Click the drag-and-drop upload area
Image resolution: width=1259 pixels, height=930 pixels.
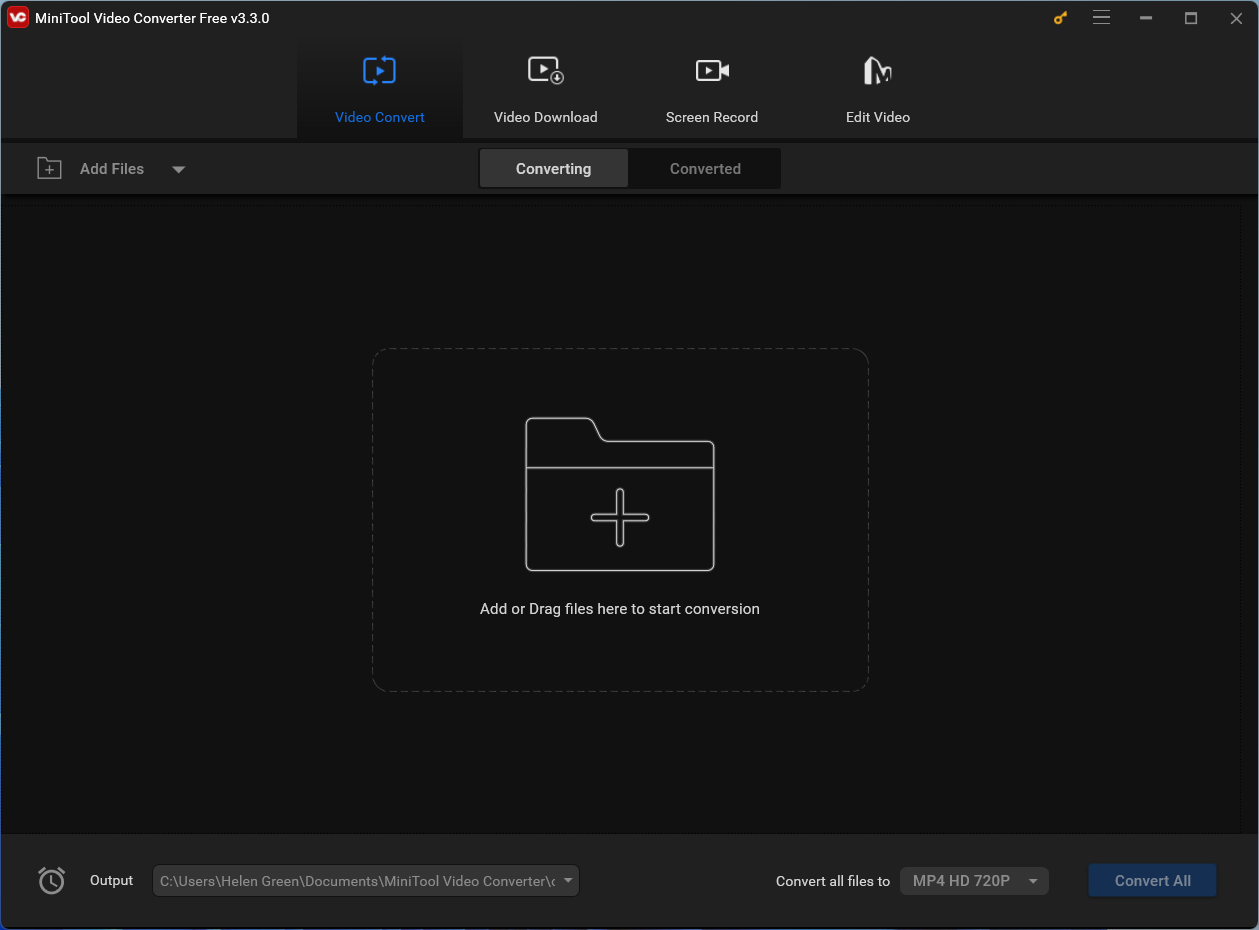click(x=620, y=519)
